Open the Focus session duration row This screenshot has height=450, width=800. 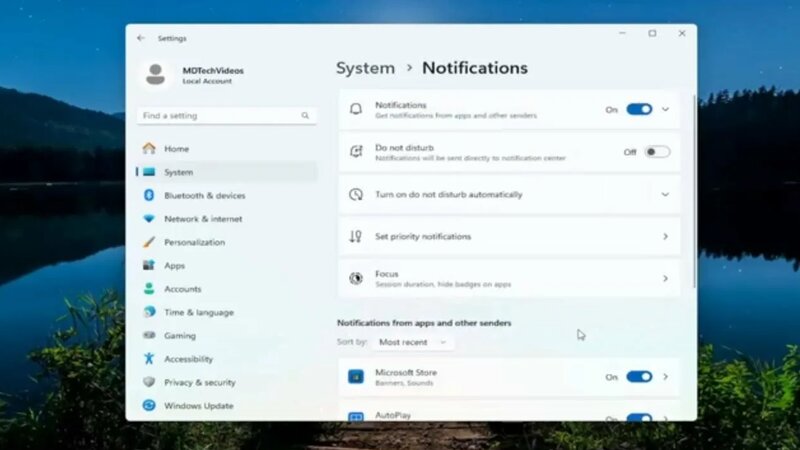[509, 279]
